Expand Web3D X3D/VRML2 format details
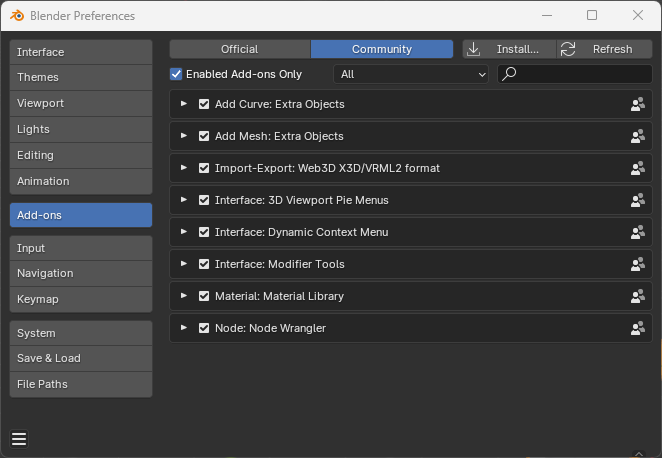Viewport: 662px width, 458px height. [x=184, y=168]
